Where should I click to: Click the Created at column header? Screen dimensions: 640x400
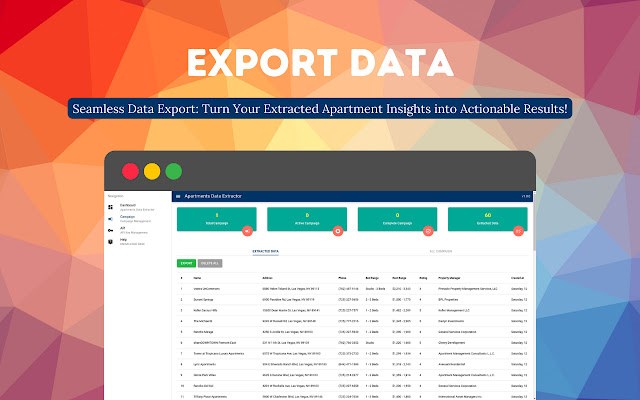518,278
